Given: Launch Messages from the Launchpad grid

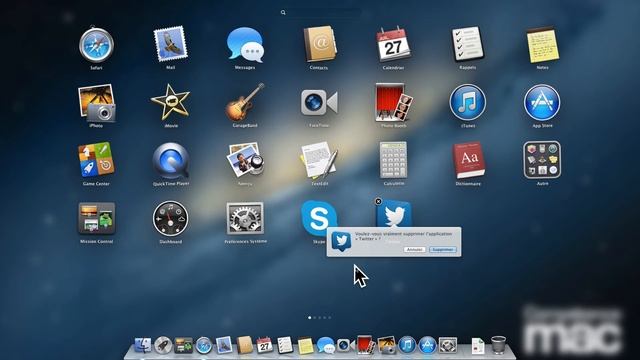Looking at the screenshot, I should [x=245, y=45].
